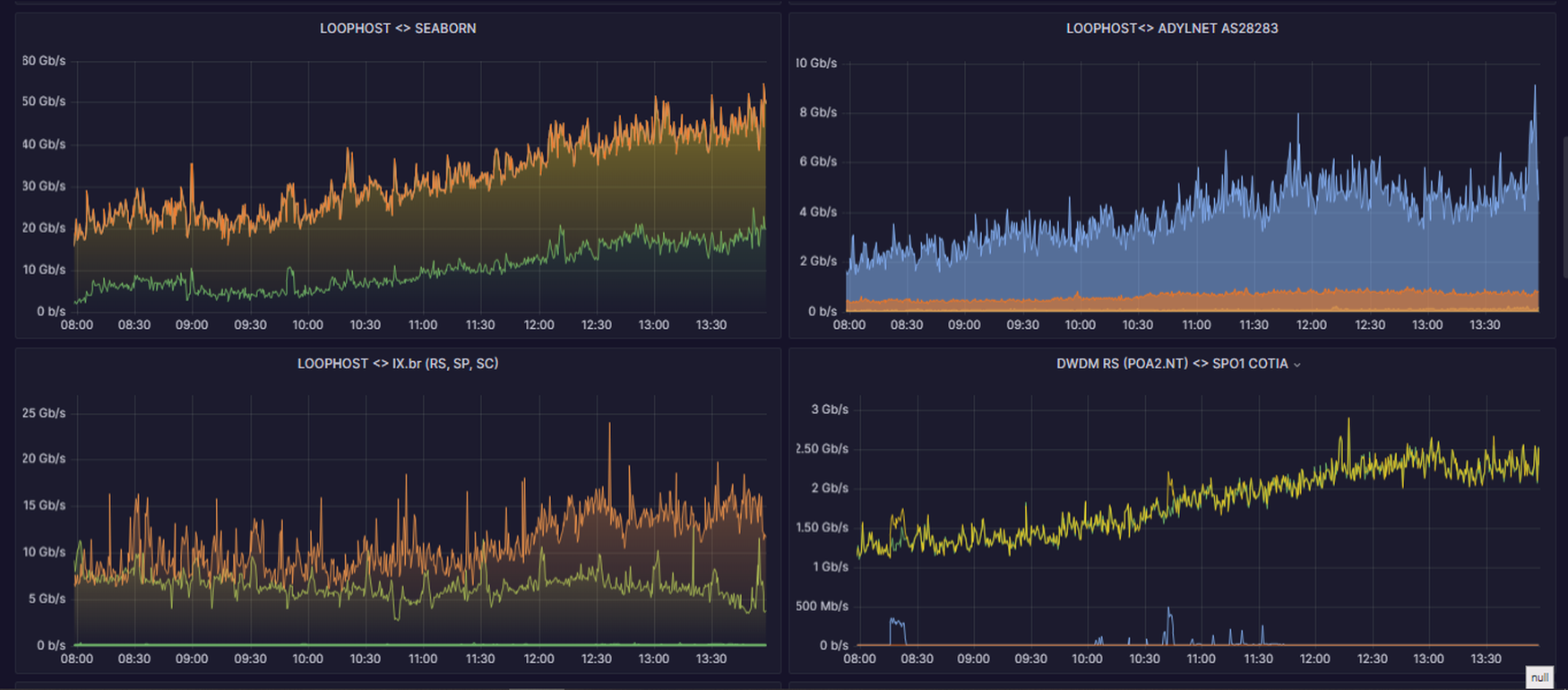Click the 13:30 time label under ADYLNET graph
Image resolution: width=1568 pixels, height=690 pixels.
(x=1485, y=324)
